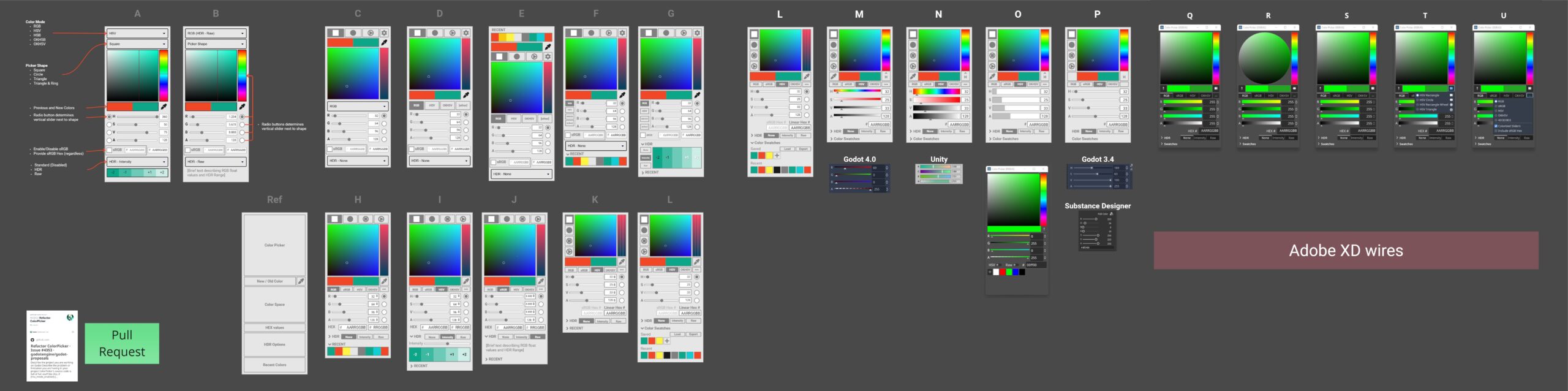
Task: Select the square shape icon in mockup M
Action: 834,34
